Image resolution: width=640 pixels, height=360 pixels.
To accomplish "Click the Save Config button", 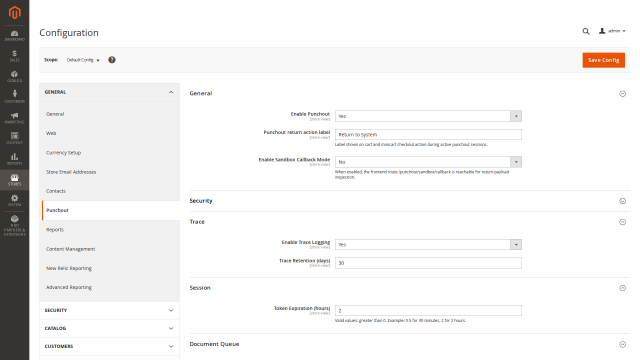I will pyautogui.click(x=603, y=60).
